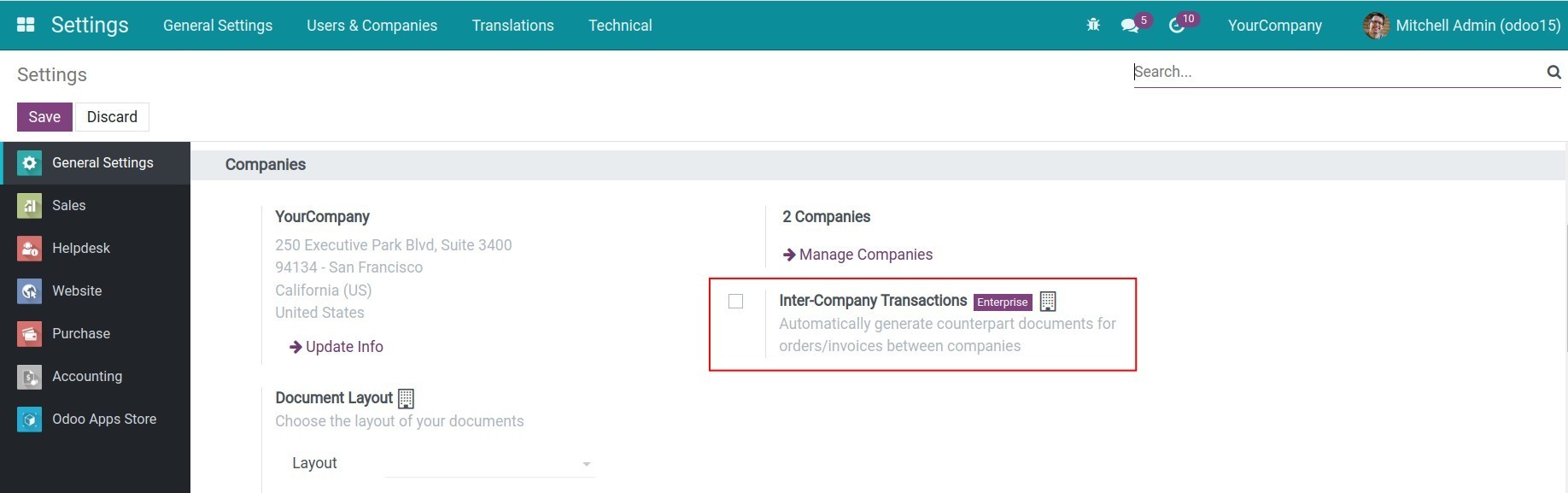Click the General Settings gear icon
Viewport: 1568px width, 493px height.
[x=29, y=163]
